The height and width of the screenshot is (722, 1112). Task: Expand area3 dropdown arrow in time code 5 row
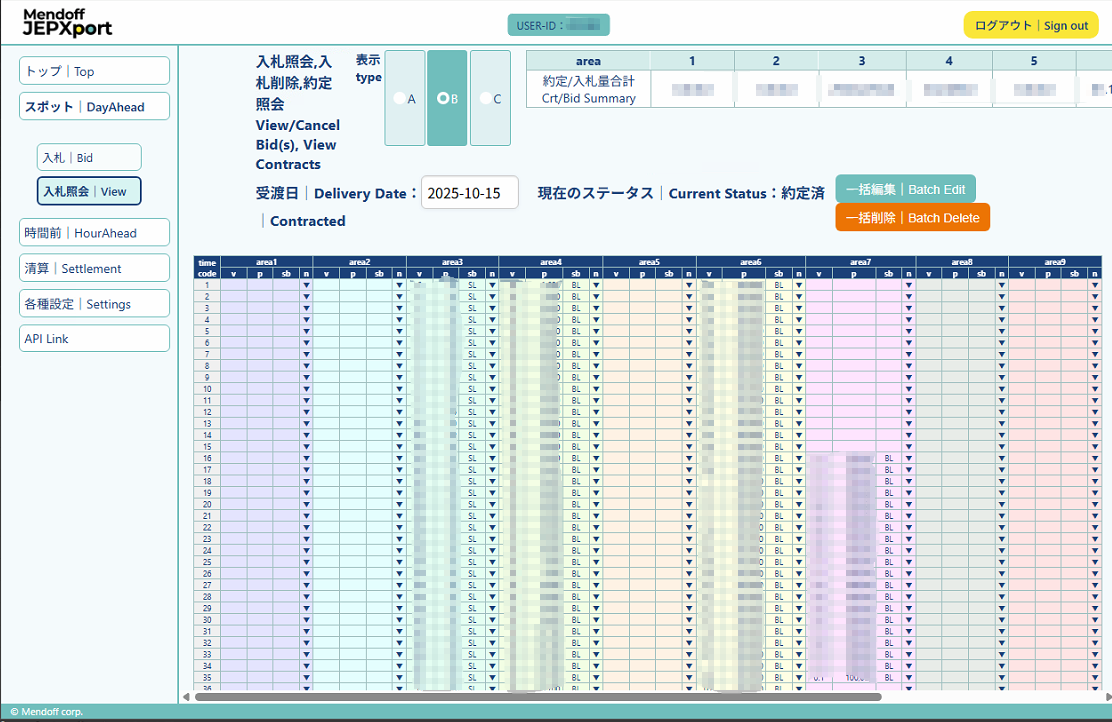[x=492, y=331]
